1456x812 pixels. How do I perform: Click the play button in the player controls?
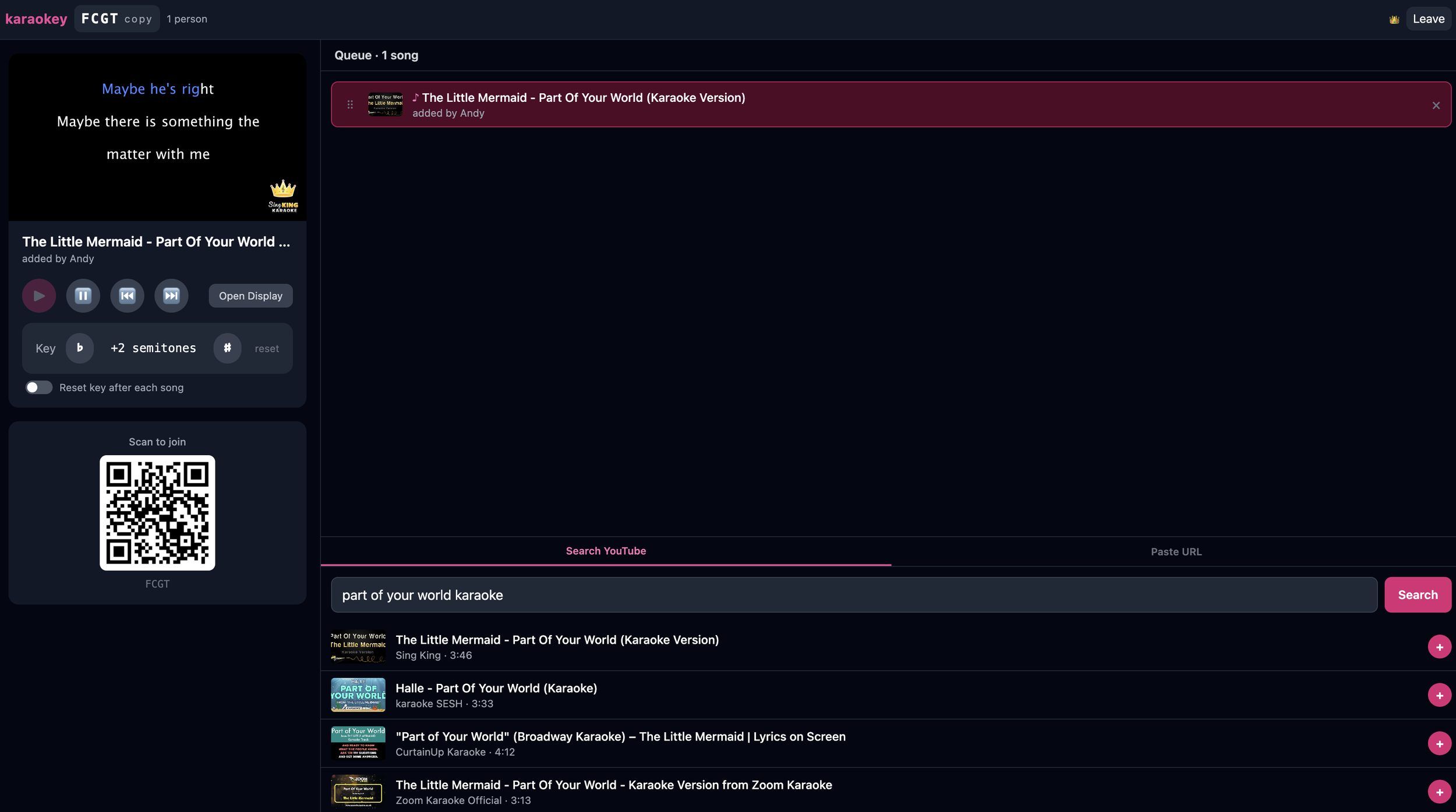click(x=39, y=296)
